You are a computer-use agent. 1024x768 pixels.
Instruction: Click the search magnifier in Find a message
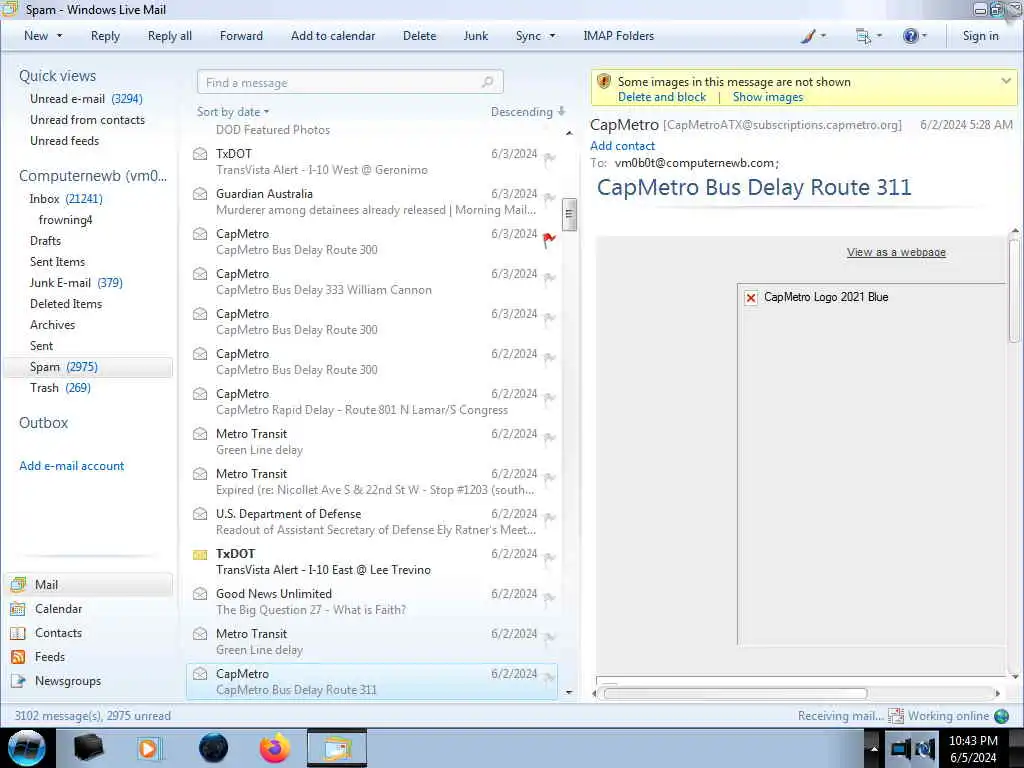[487, 82]
